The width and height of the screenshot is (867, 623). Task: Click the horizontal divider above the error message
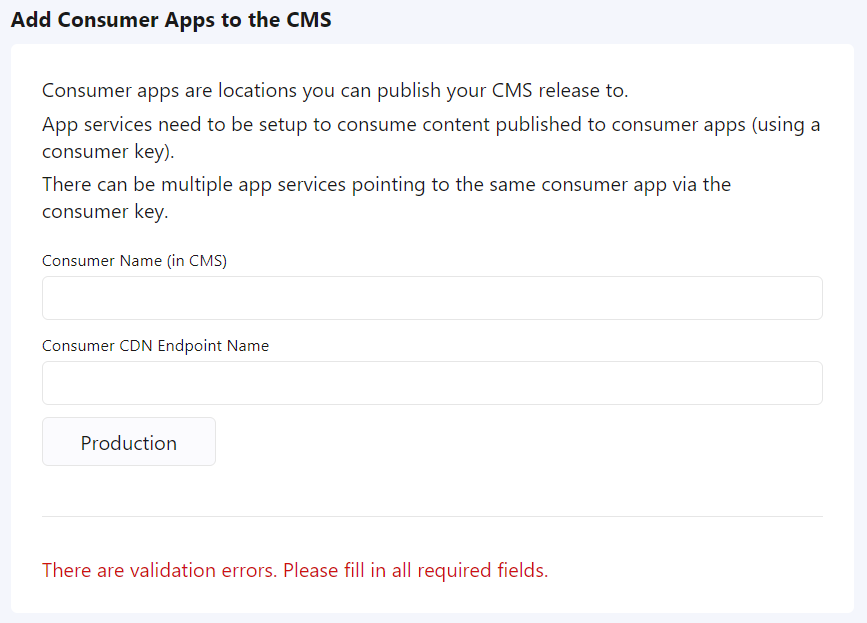coord(432,517)
